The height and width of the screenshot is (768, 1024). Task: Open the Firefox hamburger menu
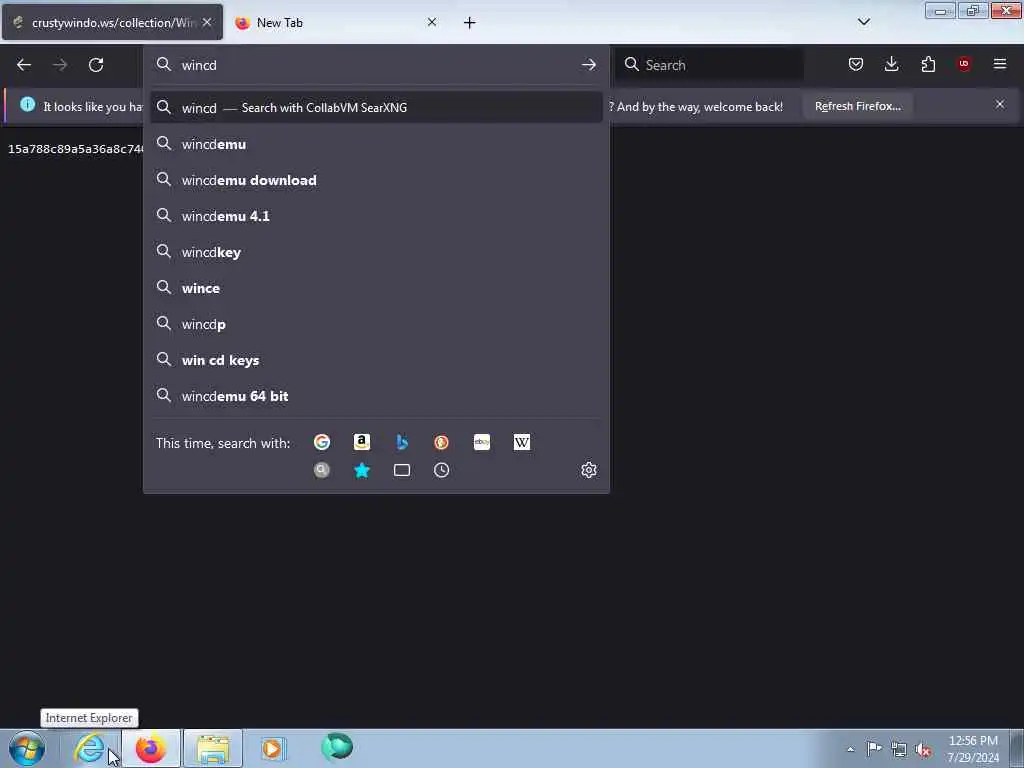point(1000,64)
